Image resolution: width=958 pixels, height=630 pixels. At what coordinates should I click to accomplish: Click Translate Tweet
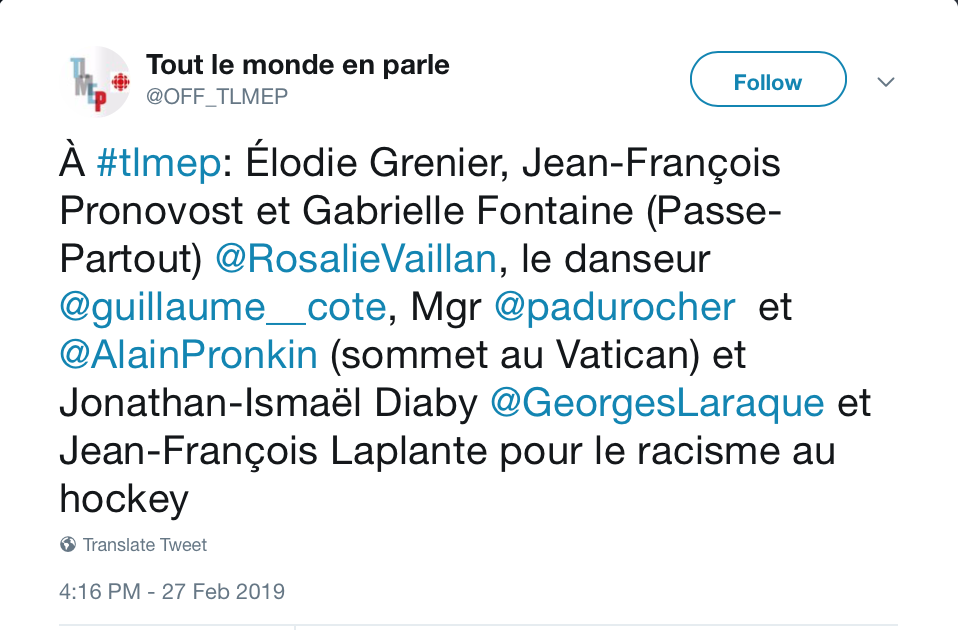(x=145, y=544)
